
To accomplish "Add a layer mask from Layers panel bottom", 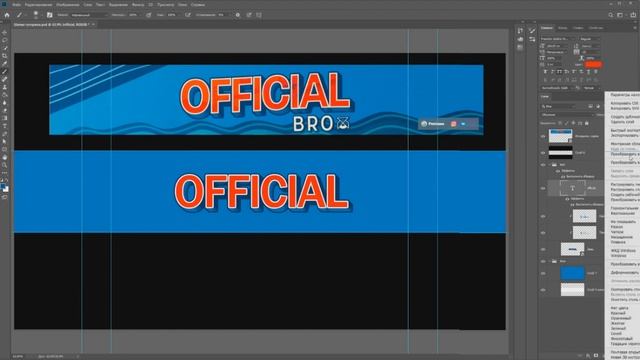I will coord(596,356).
